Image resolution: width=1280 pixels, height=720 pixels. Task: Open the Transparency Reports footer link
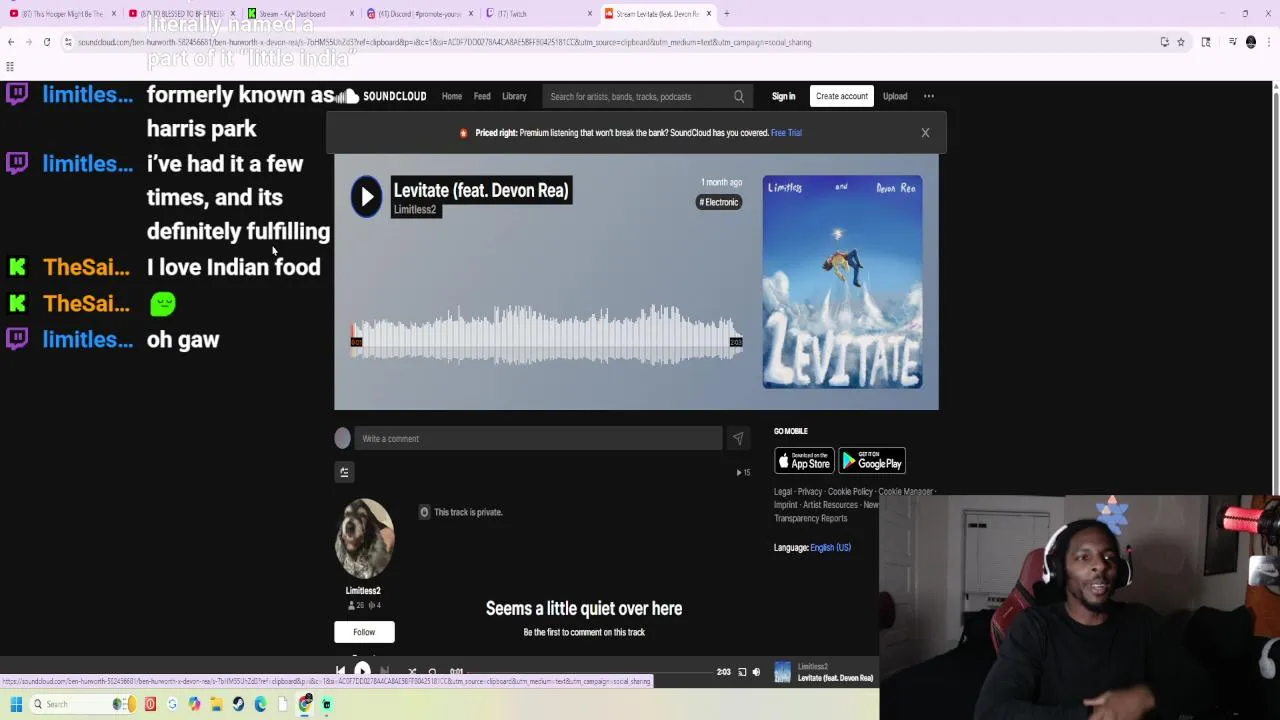[x=810, y=518]
